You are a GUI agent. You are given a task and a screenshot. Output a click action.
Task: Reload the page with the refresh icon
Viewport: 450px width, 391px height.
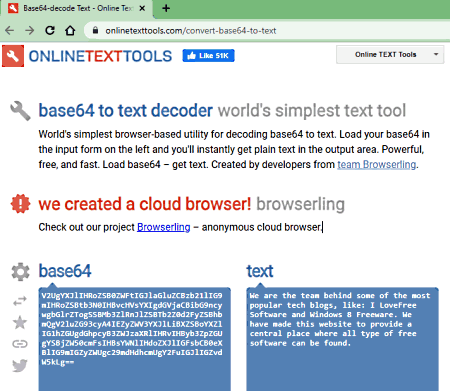(50, 31)
